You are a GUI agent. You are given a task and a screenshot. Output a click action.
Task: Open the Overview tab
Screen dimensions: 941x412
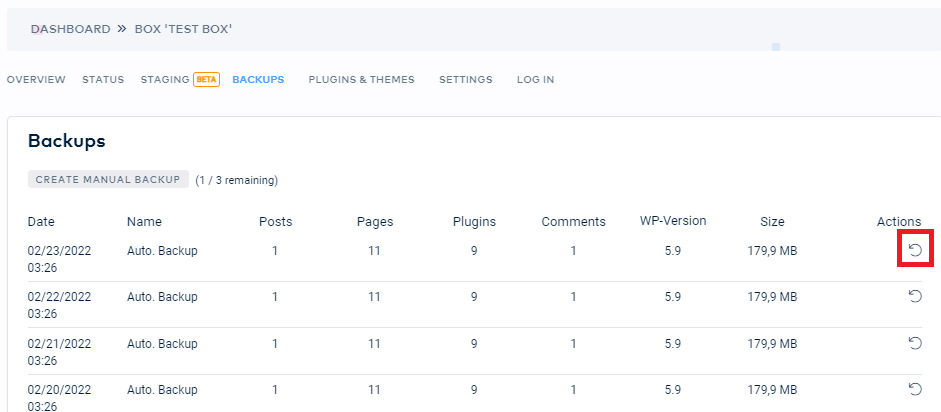click(x=36, y=79)
